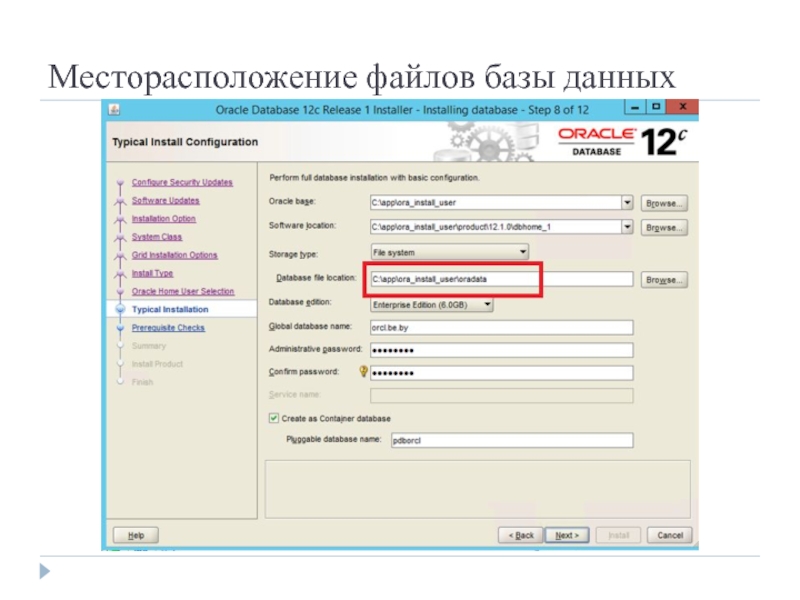
Task: Click the Database file location field
Action: [x=502, y=279]
